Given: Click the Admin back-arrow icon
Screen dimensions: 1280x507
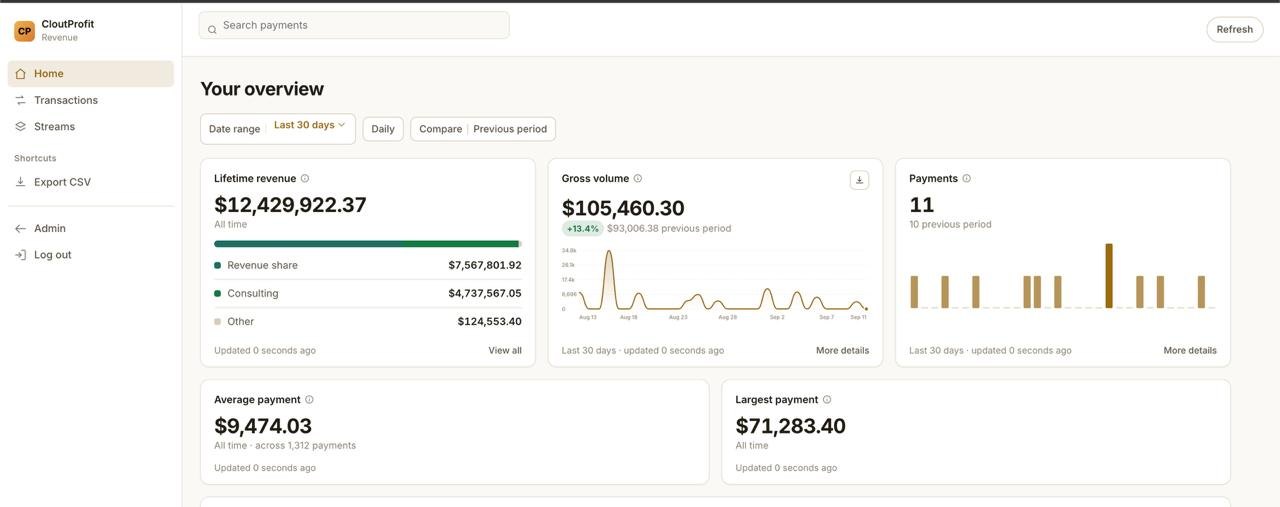Looking at the screenshot, I should coord(21,228).
